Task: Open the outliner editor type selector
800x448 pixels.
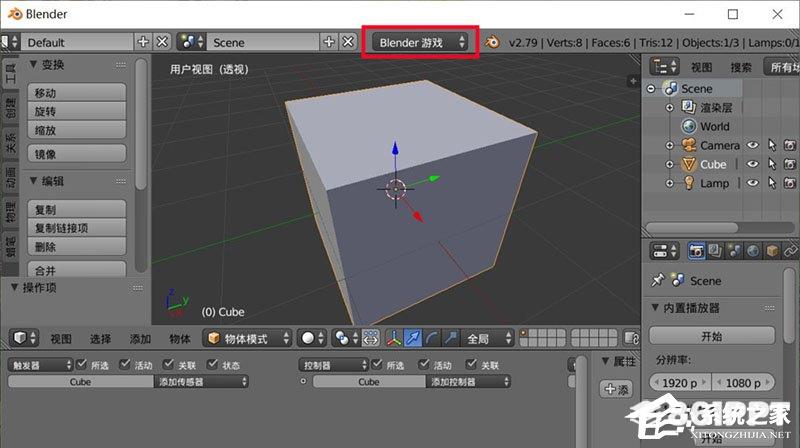Action: click(x=664, y=66)
